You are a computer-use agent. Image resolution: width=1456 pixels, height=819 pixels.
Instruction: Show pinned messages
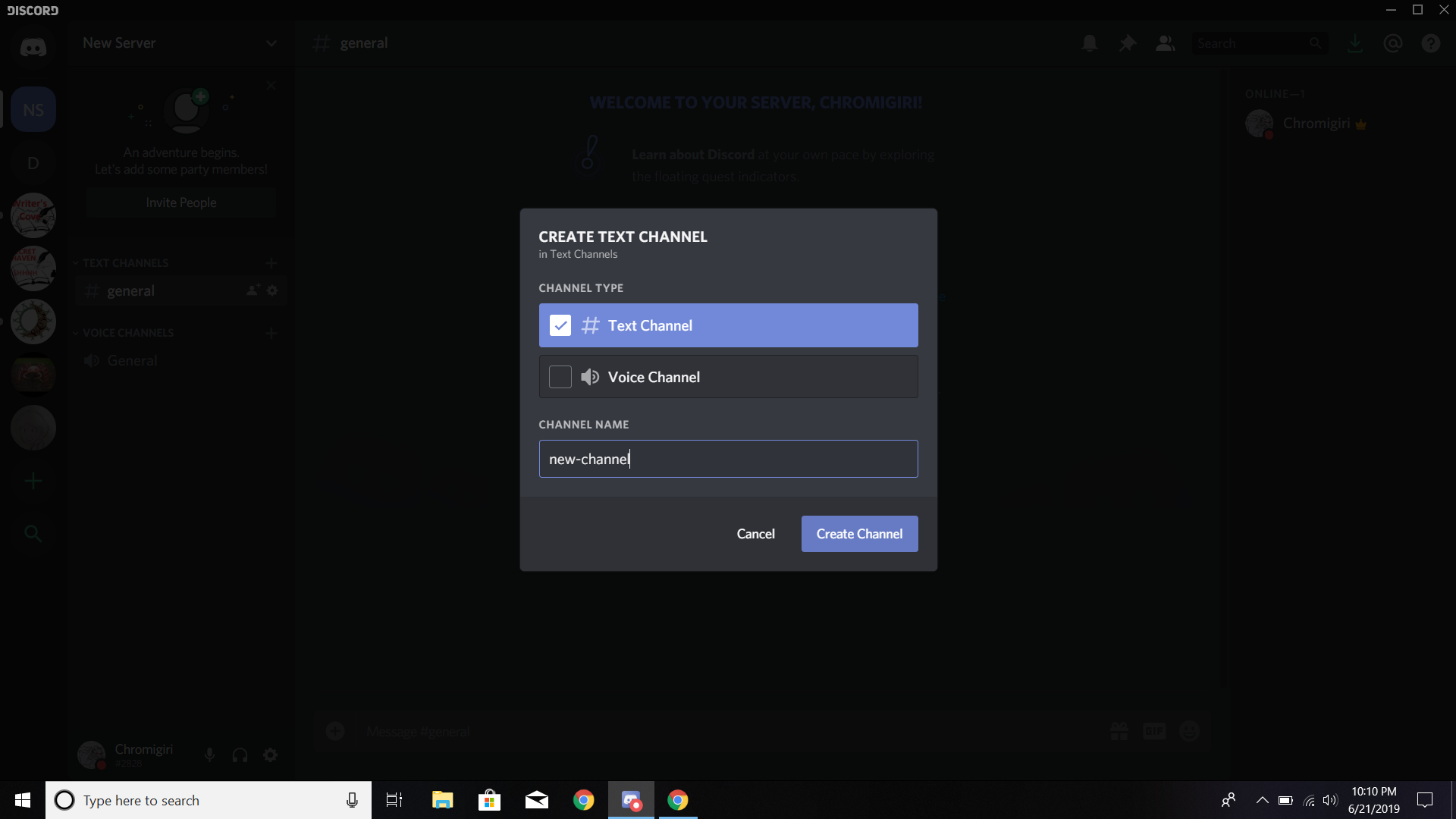pos(1128,43)
